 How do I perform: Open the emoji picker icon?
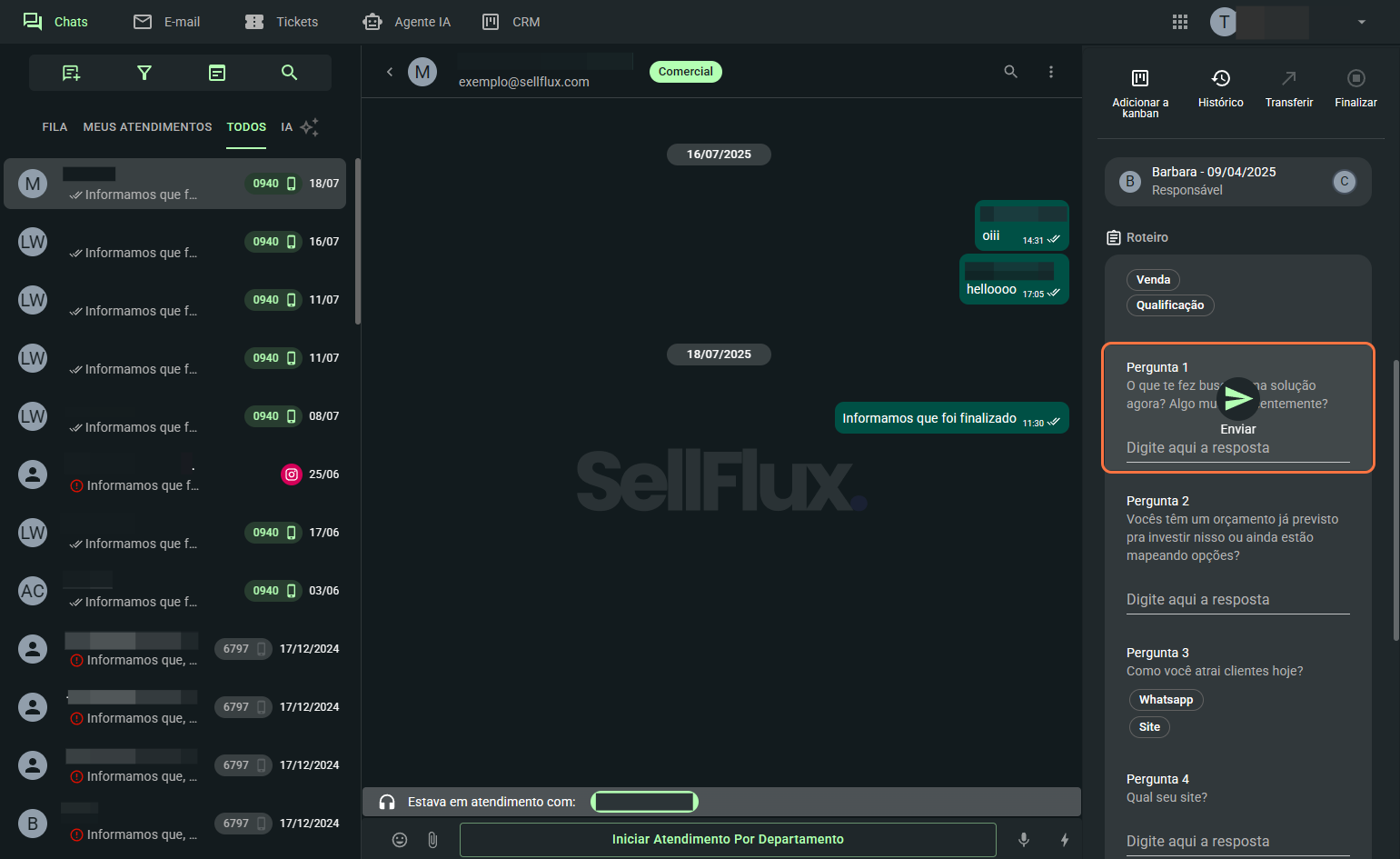[x=400, y=840]
